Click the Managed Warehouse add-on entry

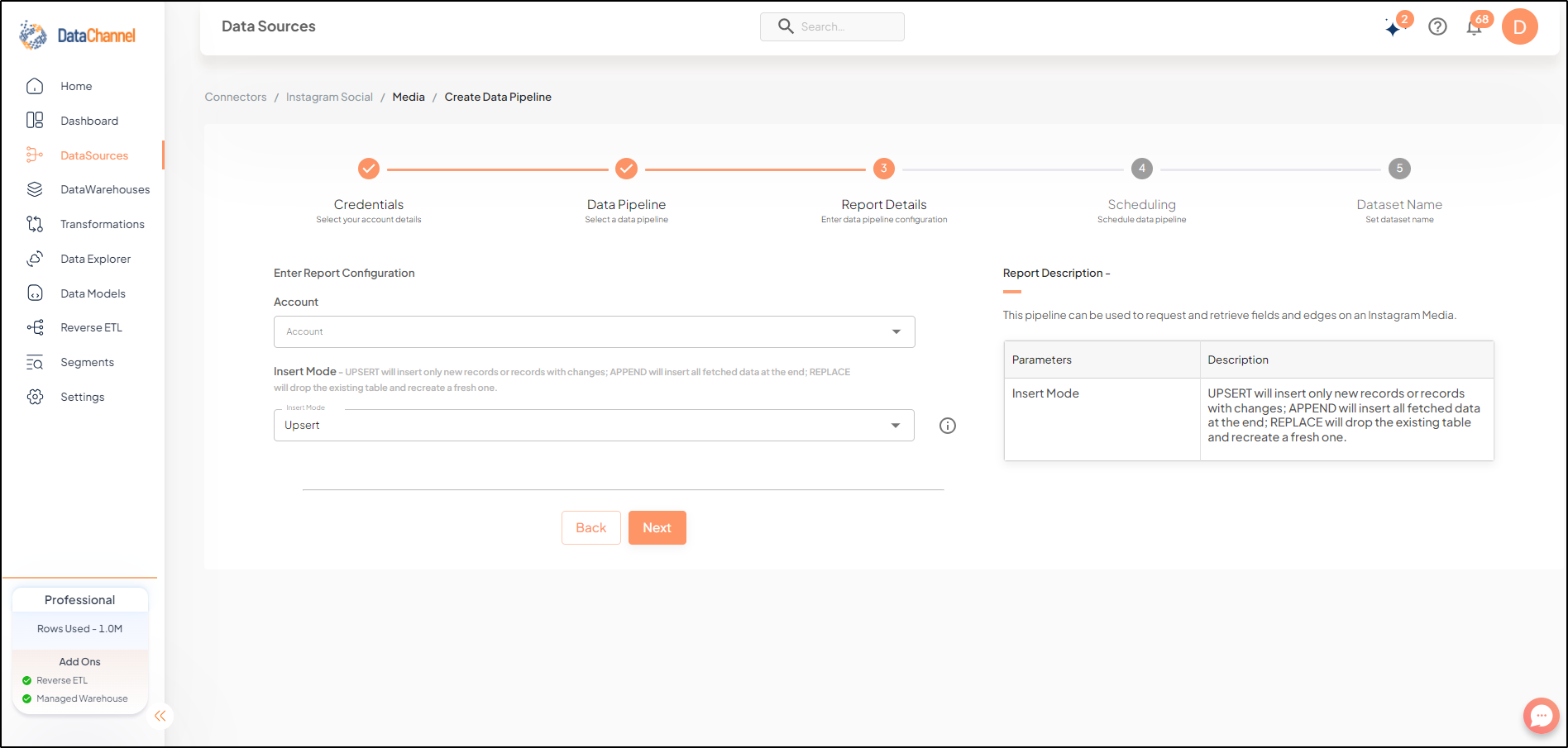coord(82,698)
